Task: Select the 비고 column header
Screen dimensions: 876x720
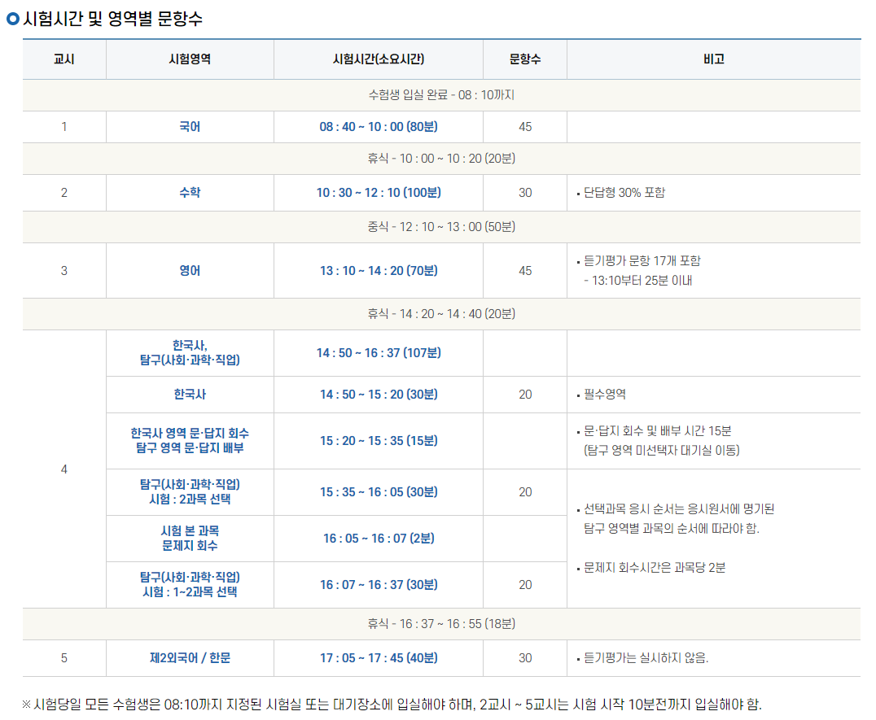Action: point(713,59)
